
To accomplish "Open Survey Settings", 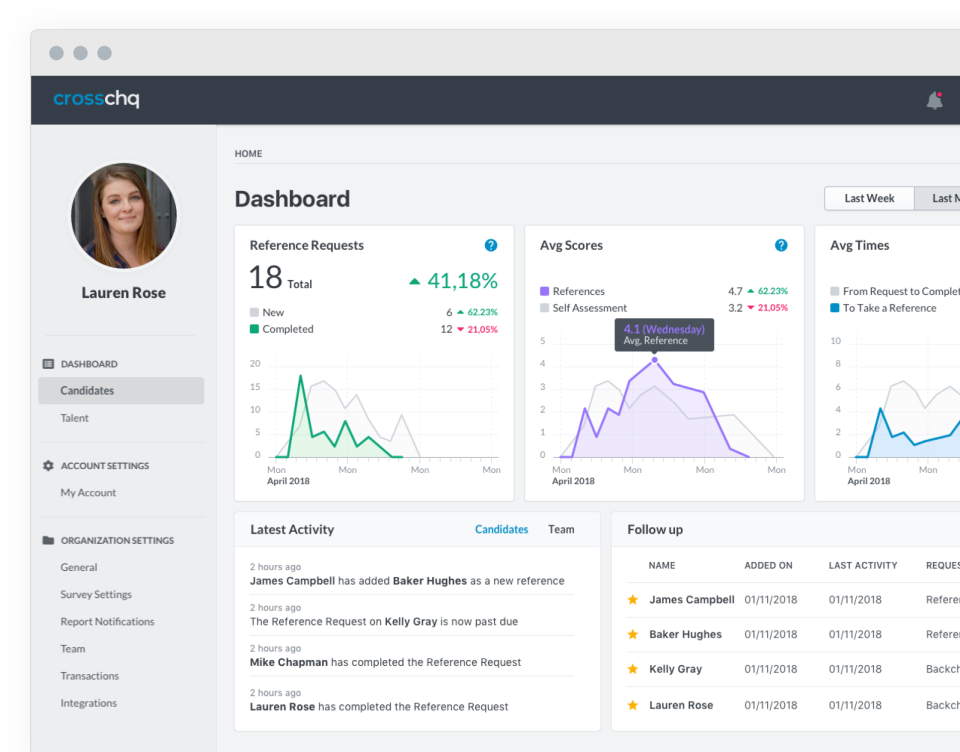I will click(96, 594).
